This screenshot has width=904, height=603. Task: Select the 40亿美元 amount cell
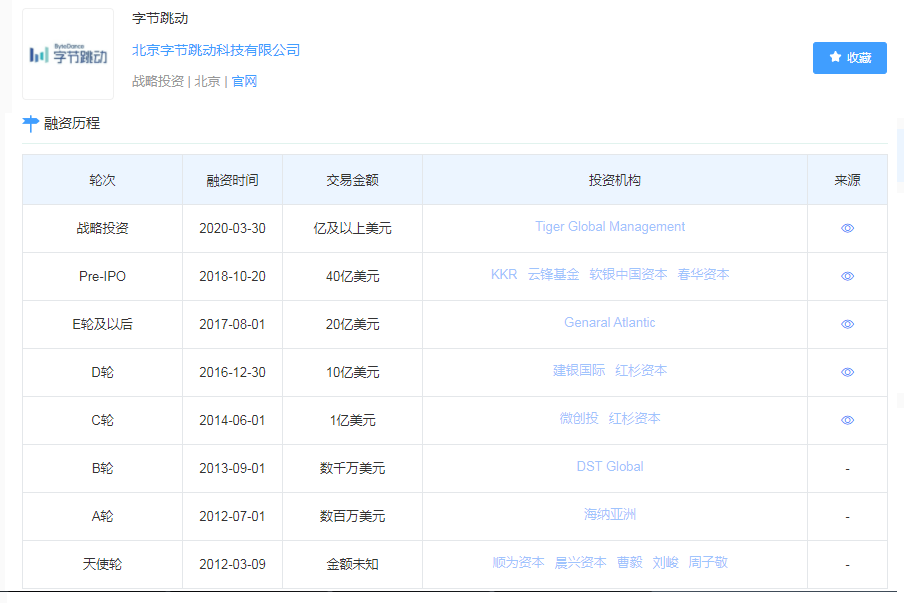pos(352,276)
